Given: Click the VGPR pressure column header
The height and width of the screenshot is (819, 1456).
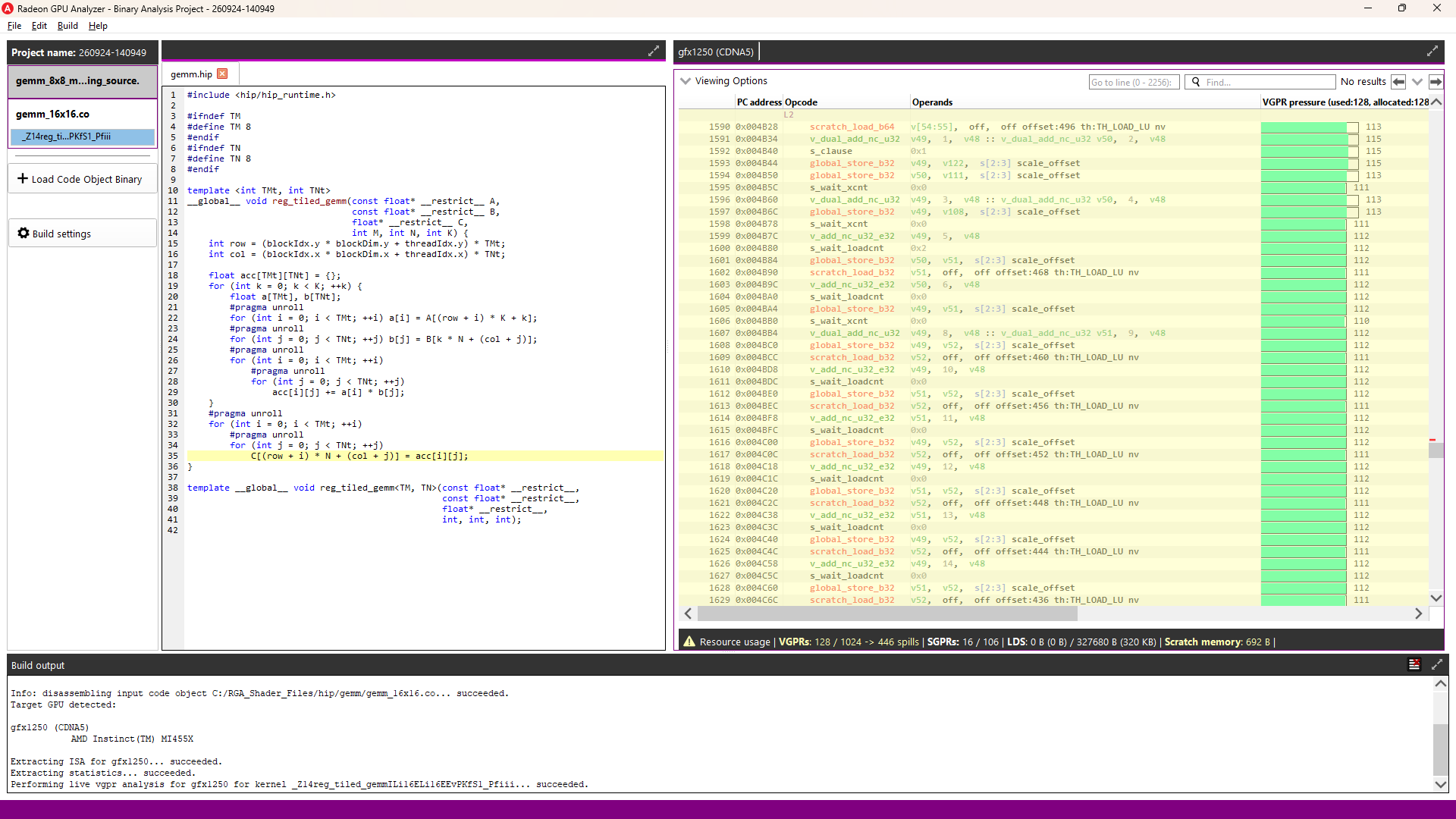Looking at the screenshot, I should coord(1345,102).
